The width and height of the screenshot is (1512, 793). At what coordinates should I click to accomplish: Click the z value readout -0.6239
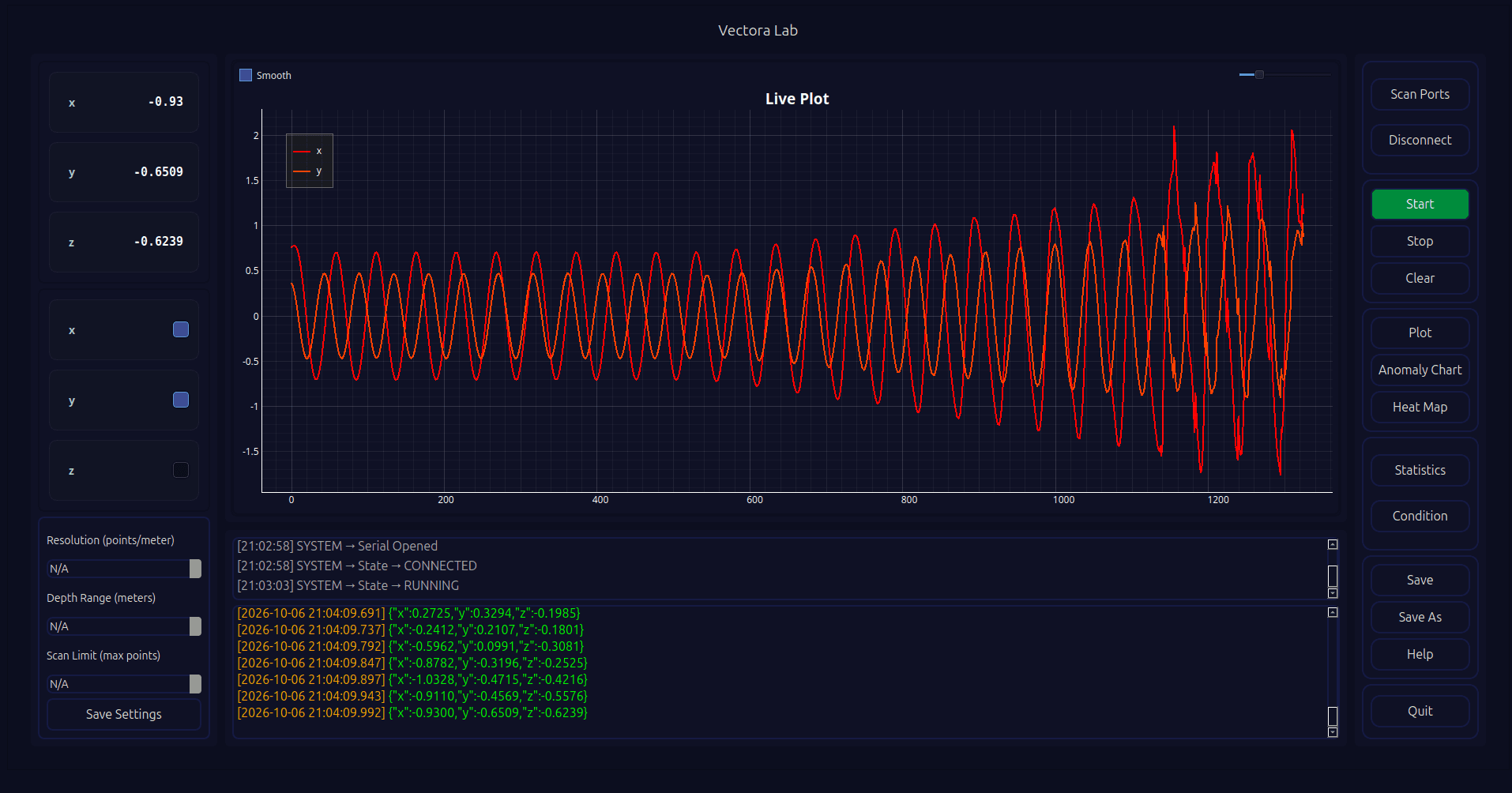point(159,242)
